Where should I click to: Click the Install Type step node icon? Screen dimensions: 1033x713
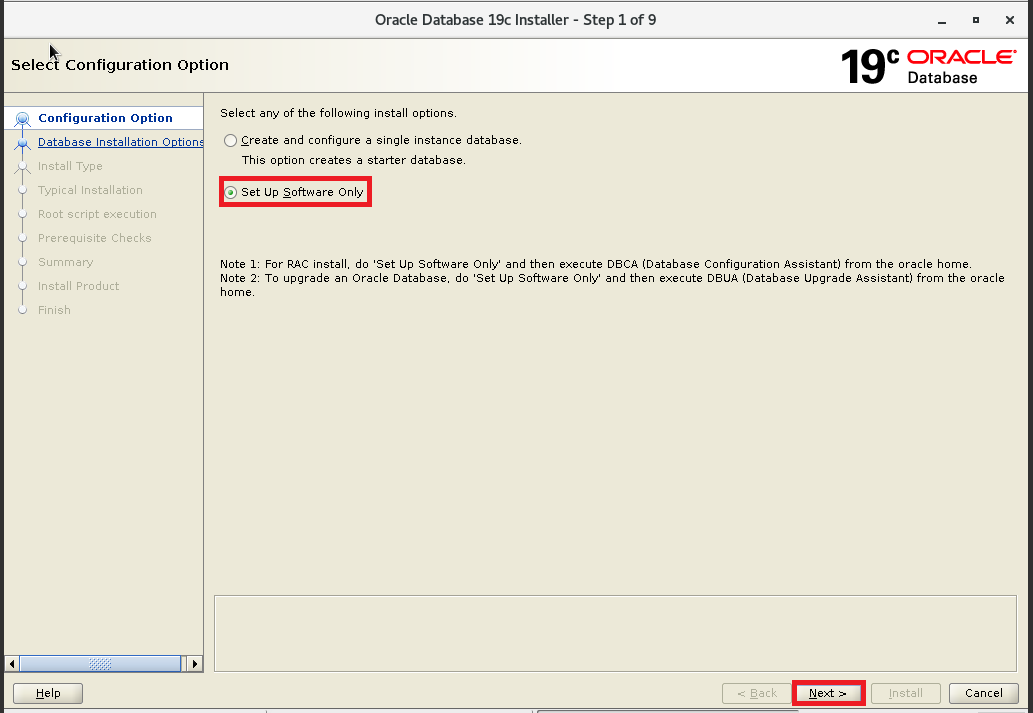[22, 167]
